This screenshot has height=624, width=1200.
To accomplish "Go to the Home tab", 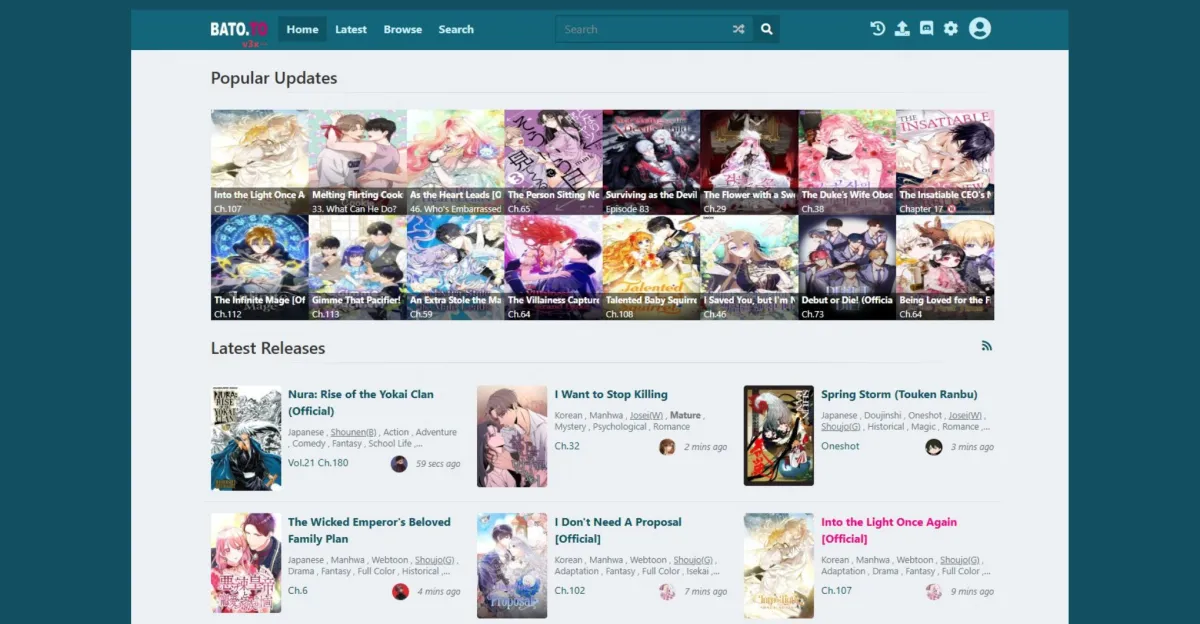I will pos(302,30).
